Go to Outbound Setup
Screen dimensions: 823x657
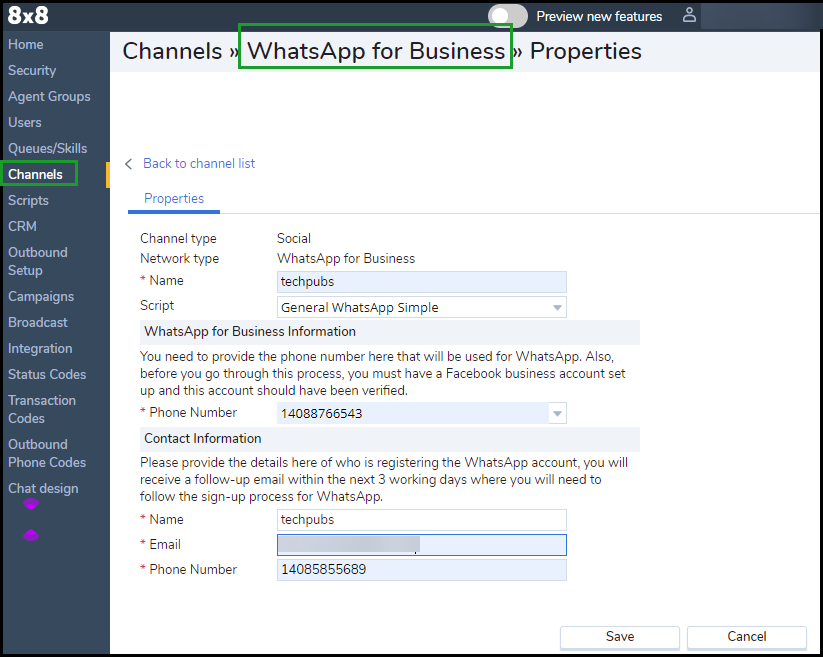click(x=37, y=261)
